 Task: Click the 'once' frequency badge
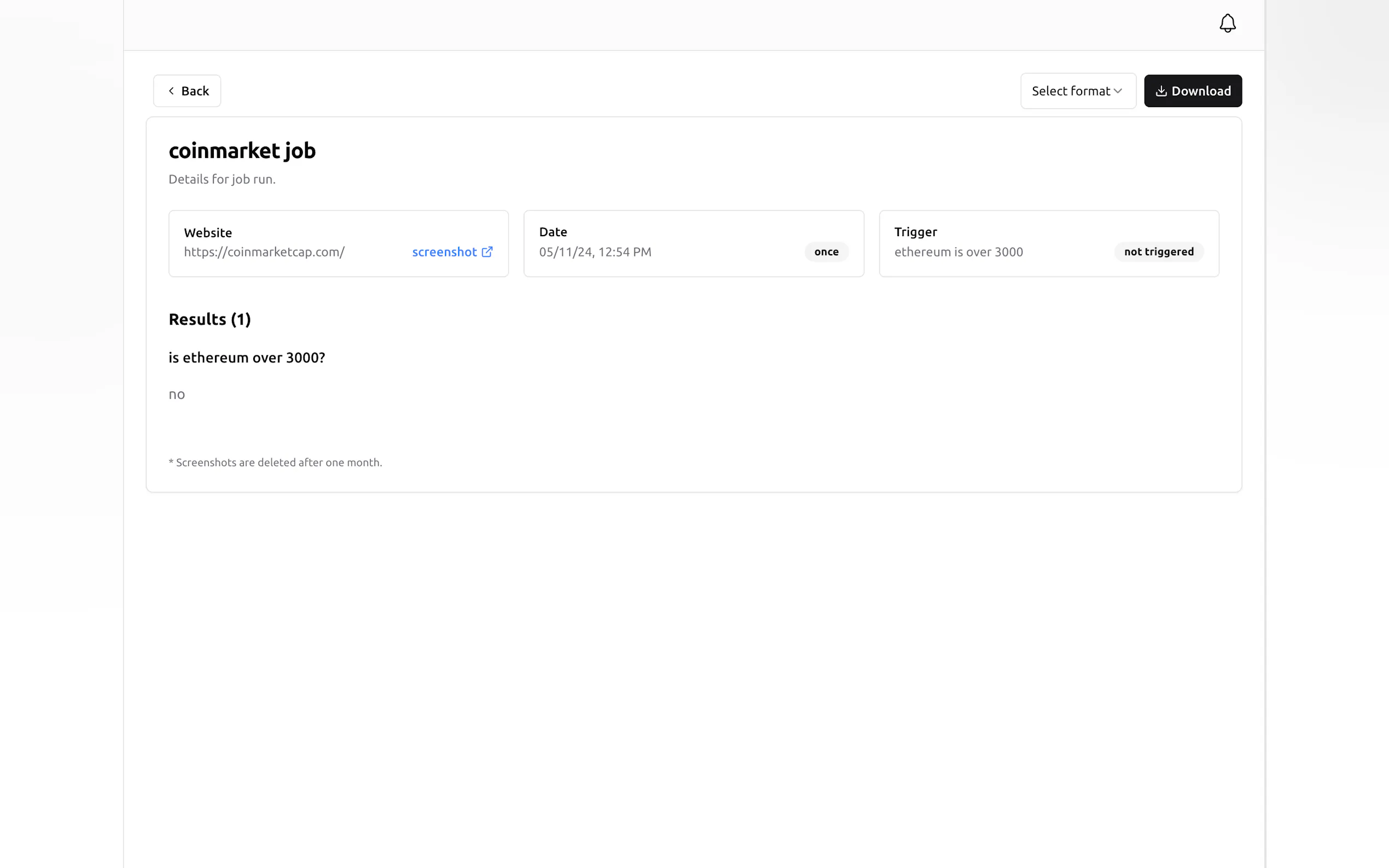click(x=826, y=252)
